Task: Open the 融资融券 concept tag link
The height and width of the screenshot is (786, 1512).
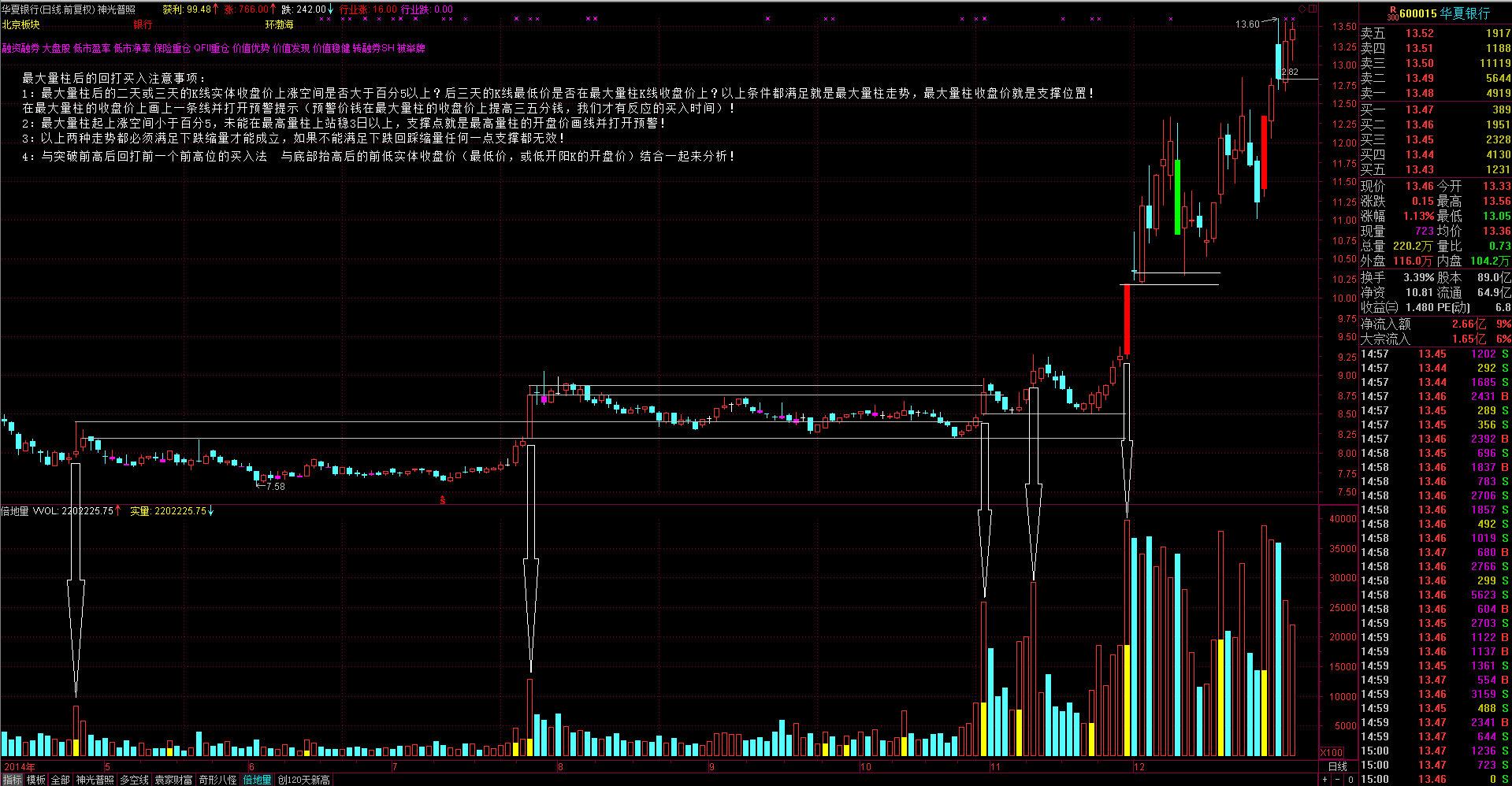Action: click(20, 48)
